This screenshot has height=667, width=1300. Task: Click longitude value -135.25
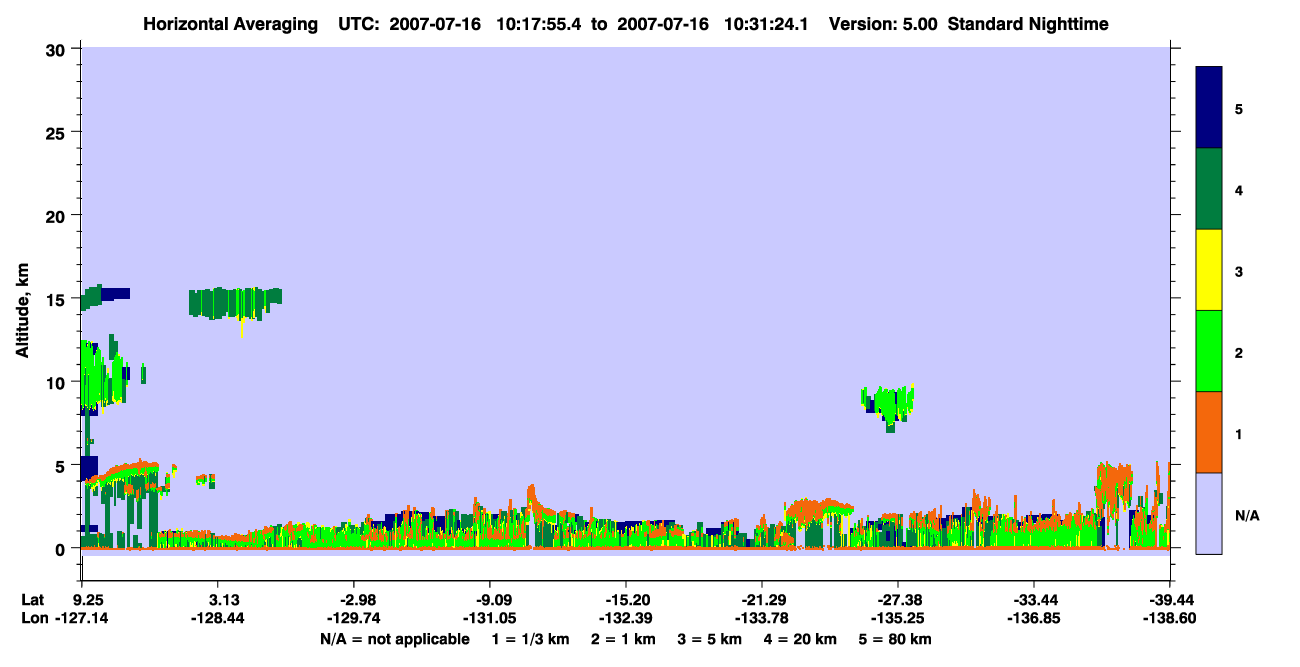(x=898, y=619)
